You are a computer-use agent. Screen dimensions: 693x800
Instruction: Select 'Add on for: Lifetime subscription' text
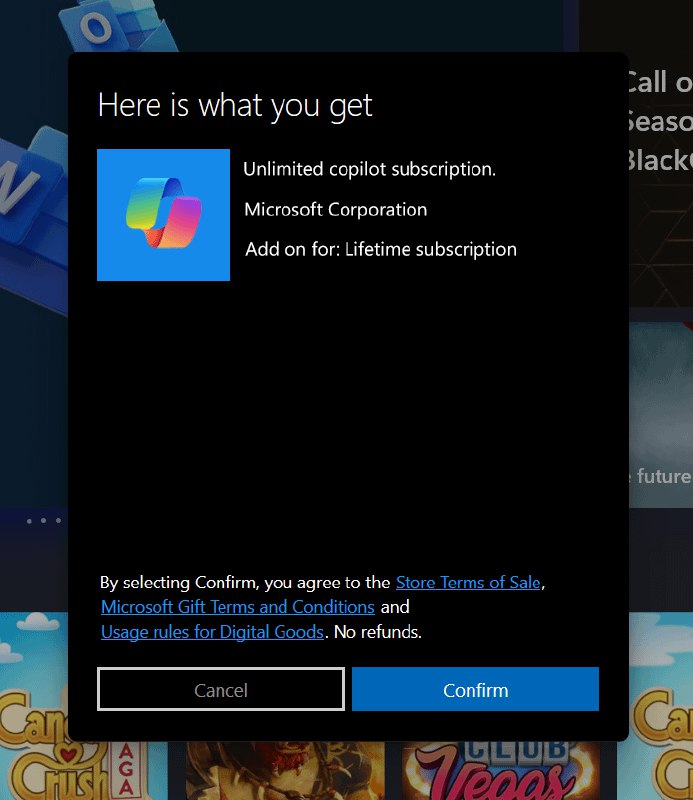[381, 249]
